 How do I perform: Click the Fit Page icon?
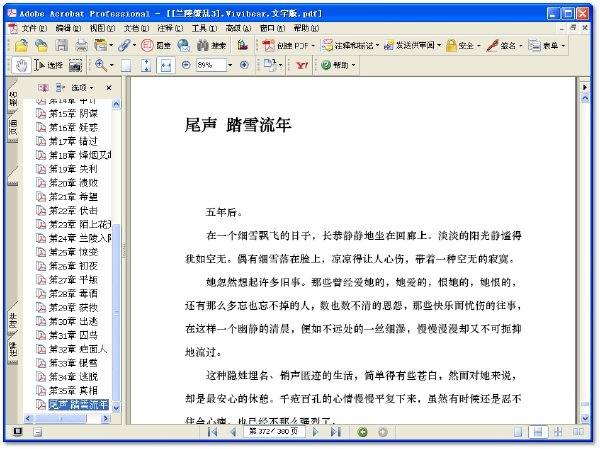click(146, 66)
